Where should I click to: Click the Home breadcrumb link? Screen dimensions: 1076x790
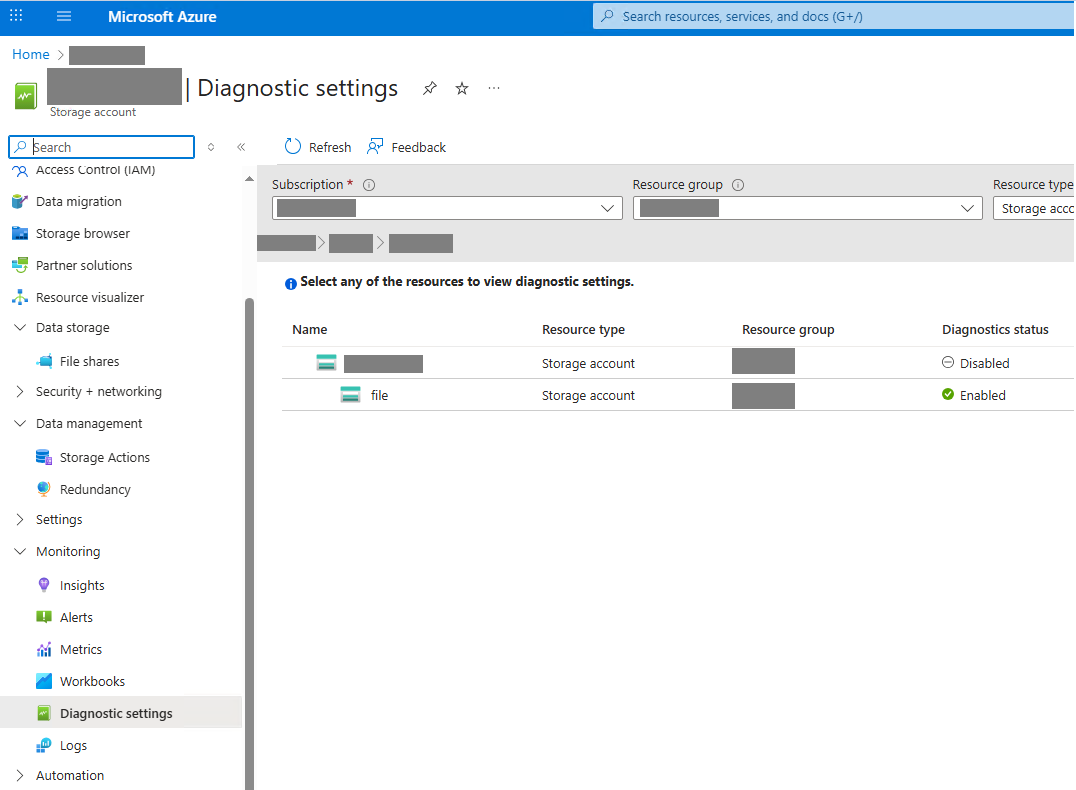pyautogui.click(x=30, y=55)
